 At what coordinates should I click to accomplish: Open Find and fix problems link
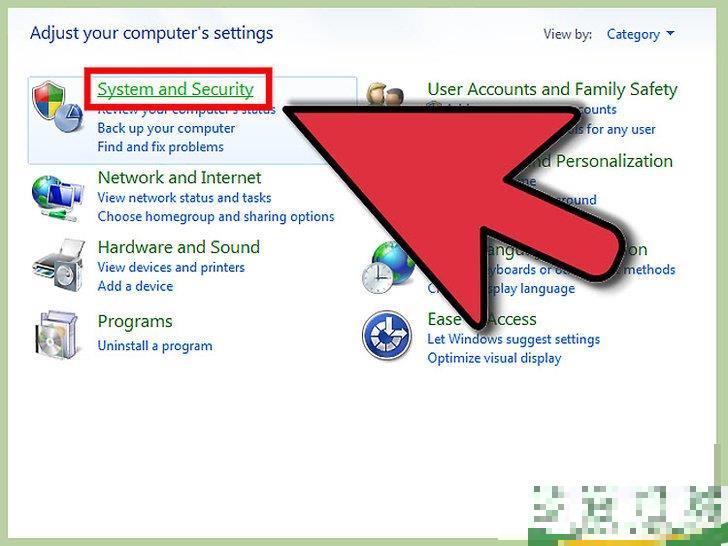pyautogui.click(x=161, y=147)
